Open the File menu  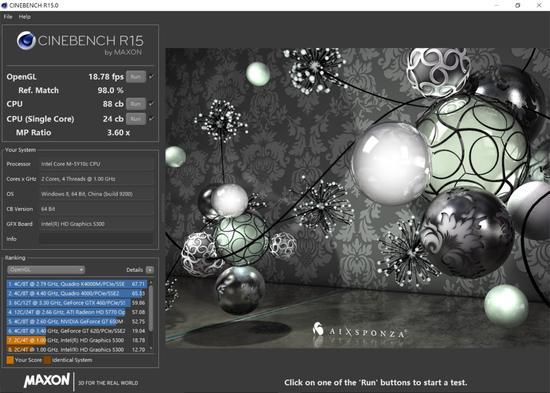tap(8, 16)
